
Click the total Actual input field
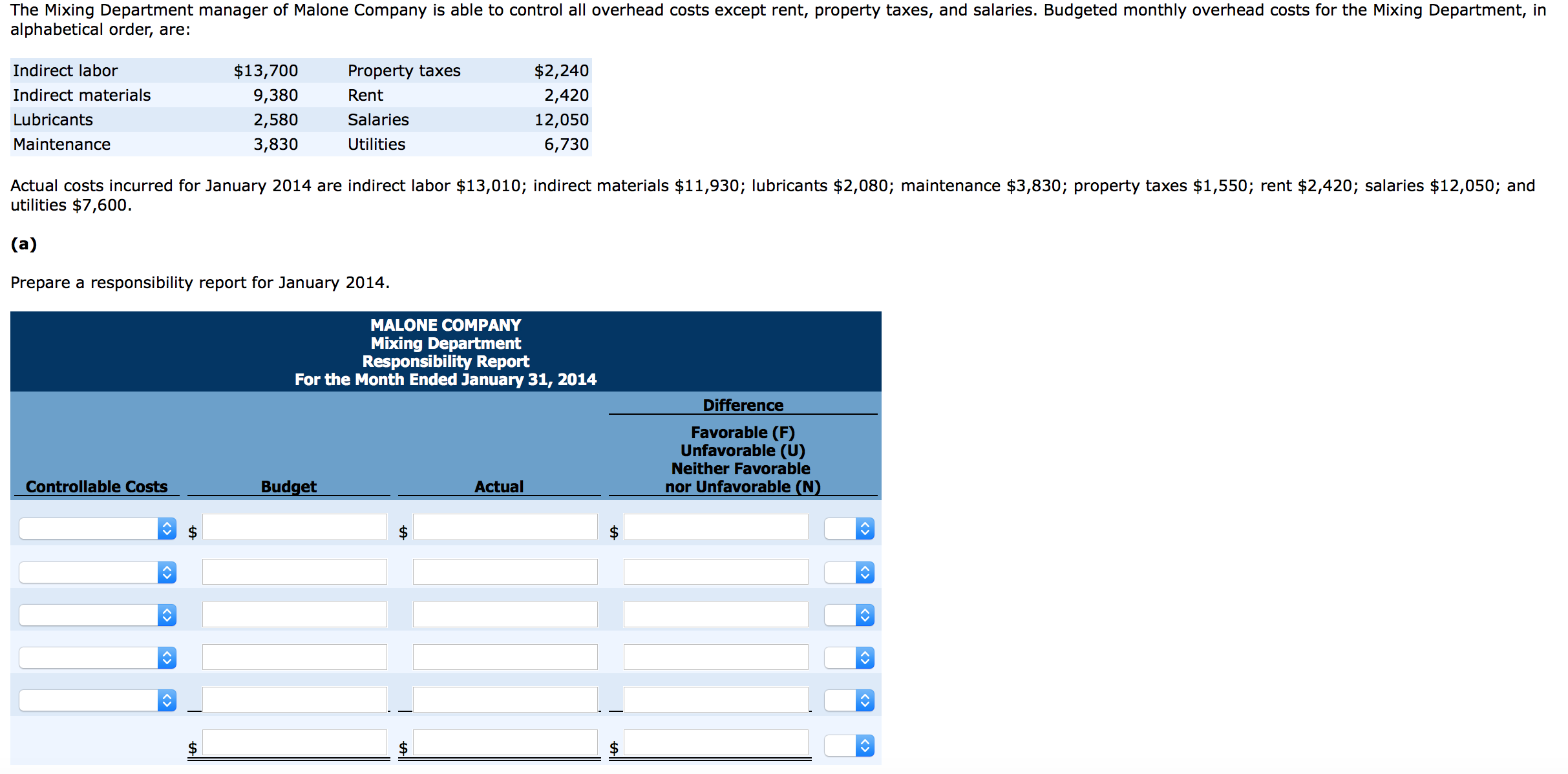click(x=505, y=742)
